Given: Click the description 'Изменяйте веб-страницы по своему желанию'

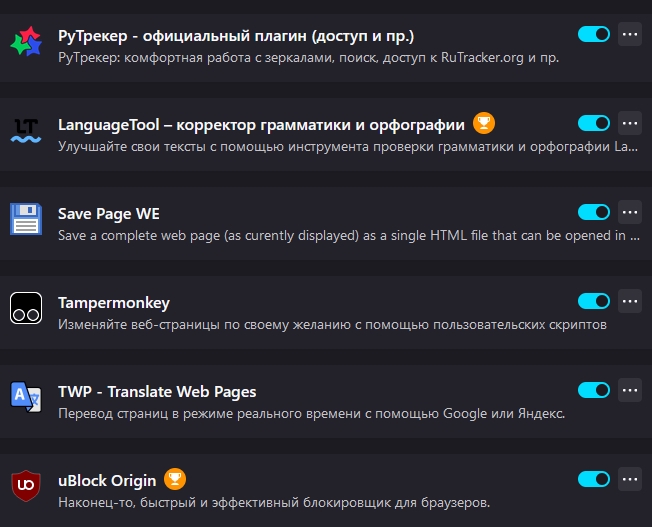Looking at the screenshot, I should point(332,324).
